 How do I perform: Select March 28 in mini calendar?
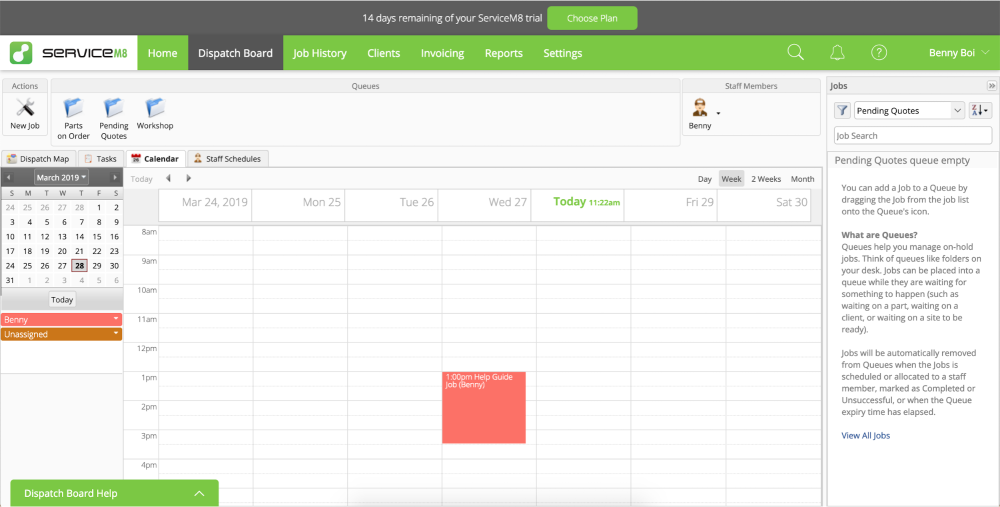click(x=79, y=266)
